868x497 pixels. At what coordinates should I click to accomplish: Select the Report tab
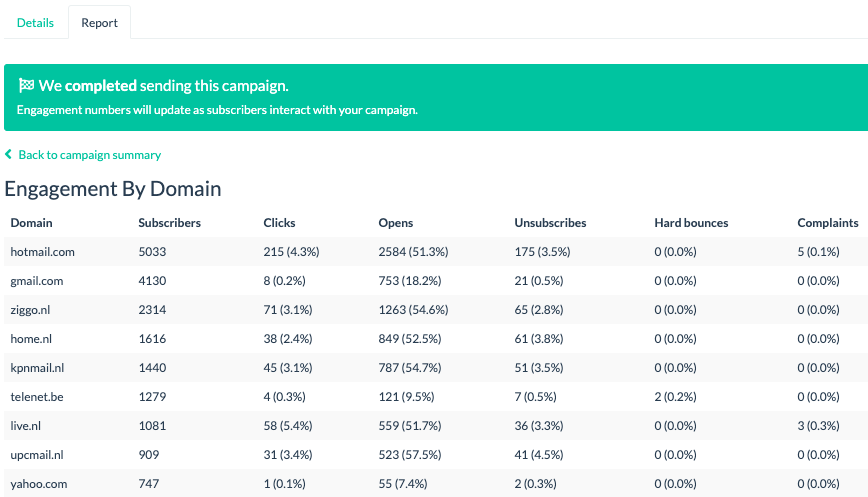[x=100, y=23]
